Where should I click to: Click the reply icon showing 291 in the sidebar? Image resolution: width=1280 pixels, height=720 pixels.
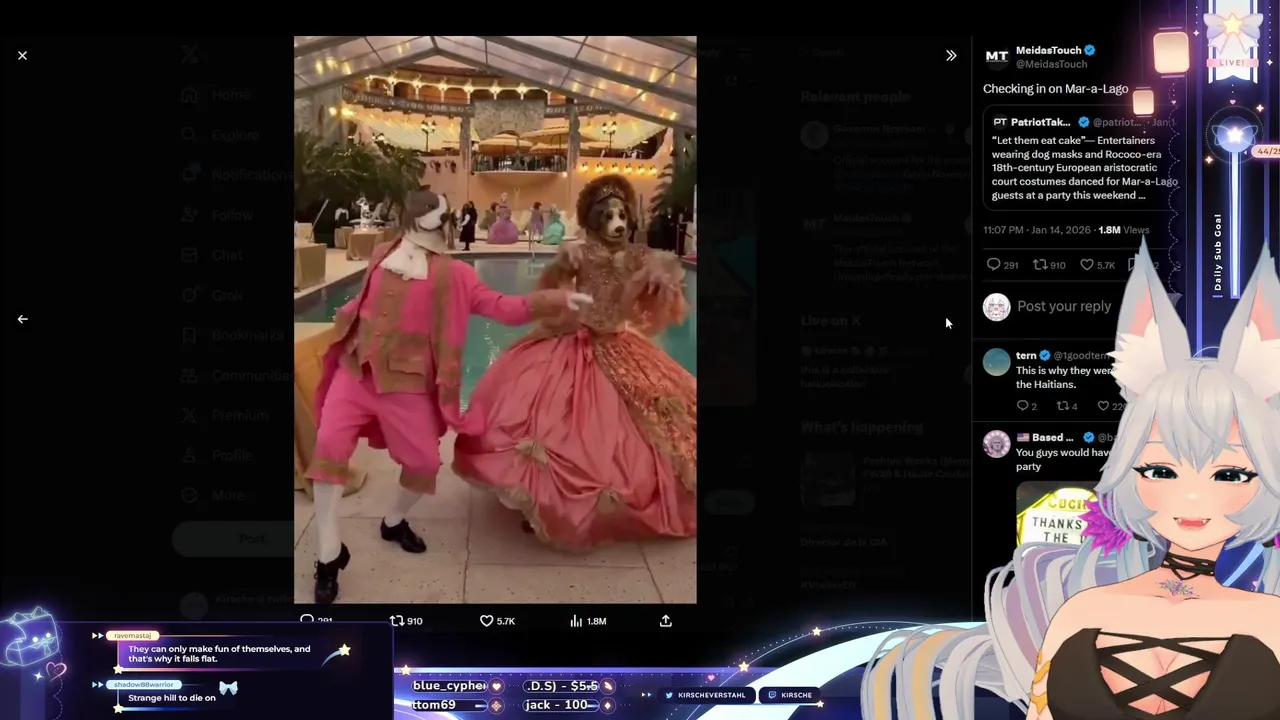coord(1002,265)
